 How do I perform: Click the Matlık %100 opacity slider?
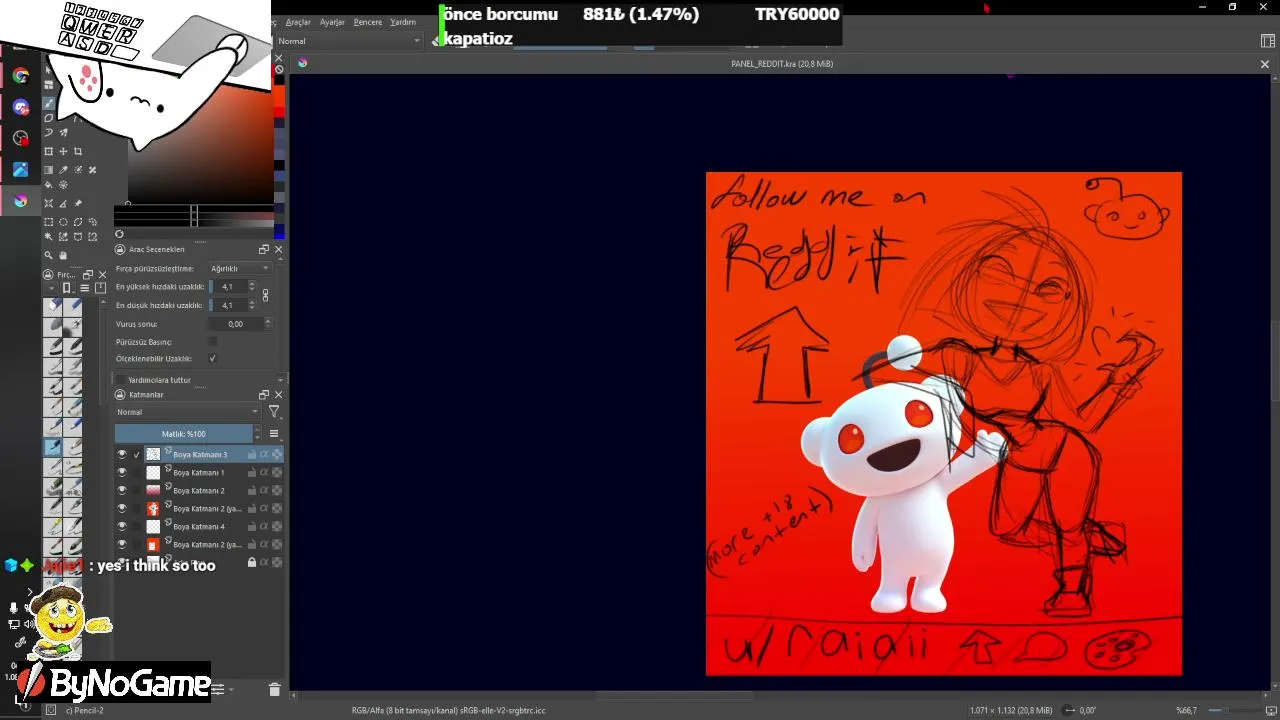tap(184, 433)
